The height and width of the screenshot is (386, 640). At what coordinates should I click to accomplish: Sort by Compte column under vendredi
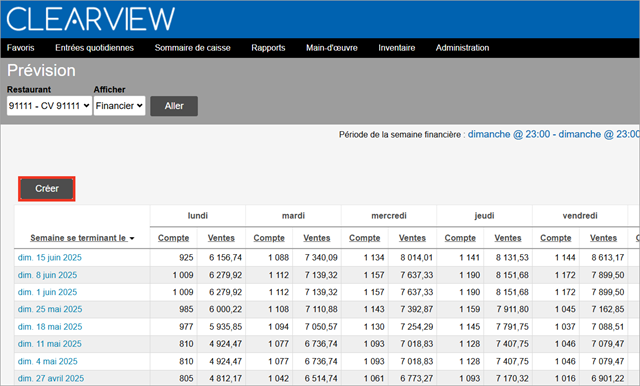click(x=556, y=238)
